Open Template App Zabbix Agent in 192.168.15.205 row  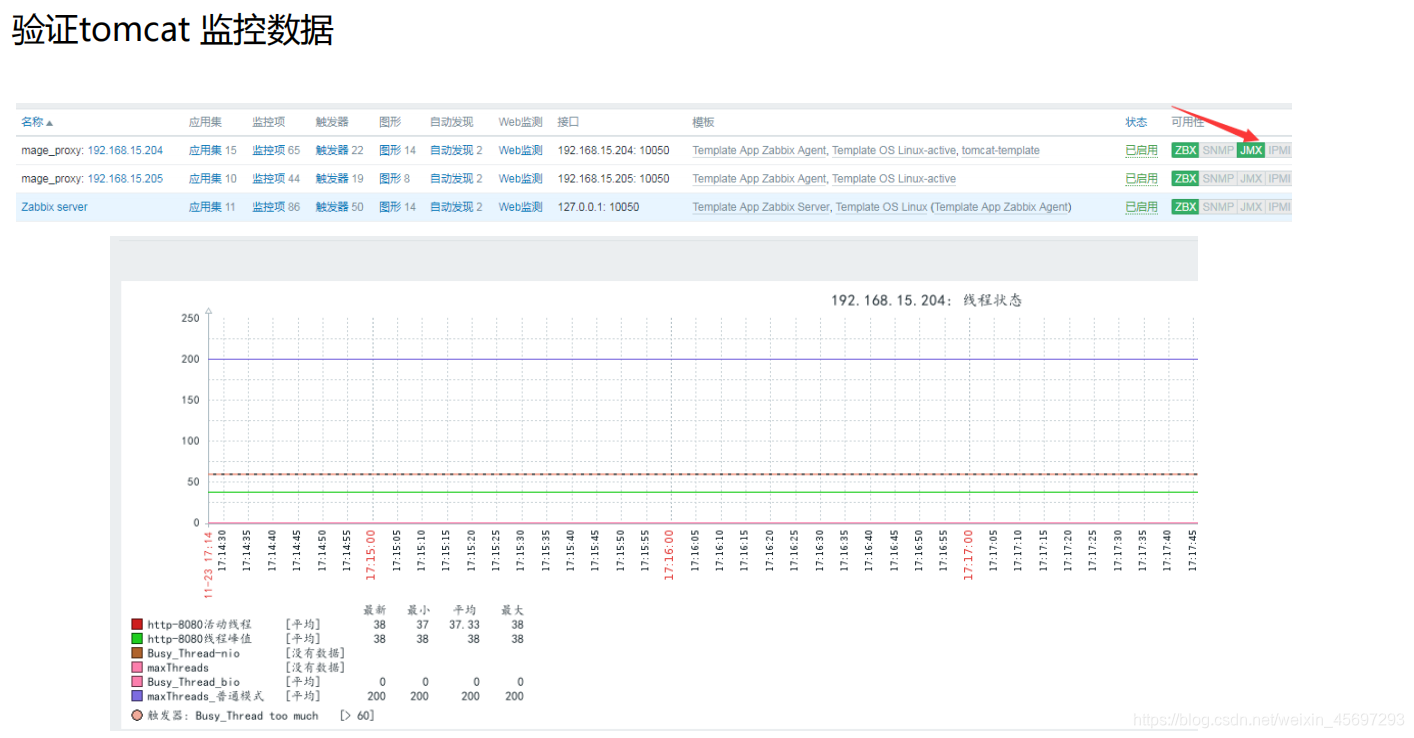pyautogui.click(x=759, y=178)
